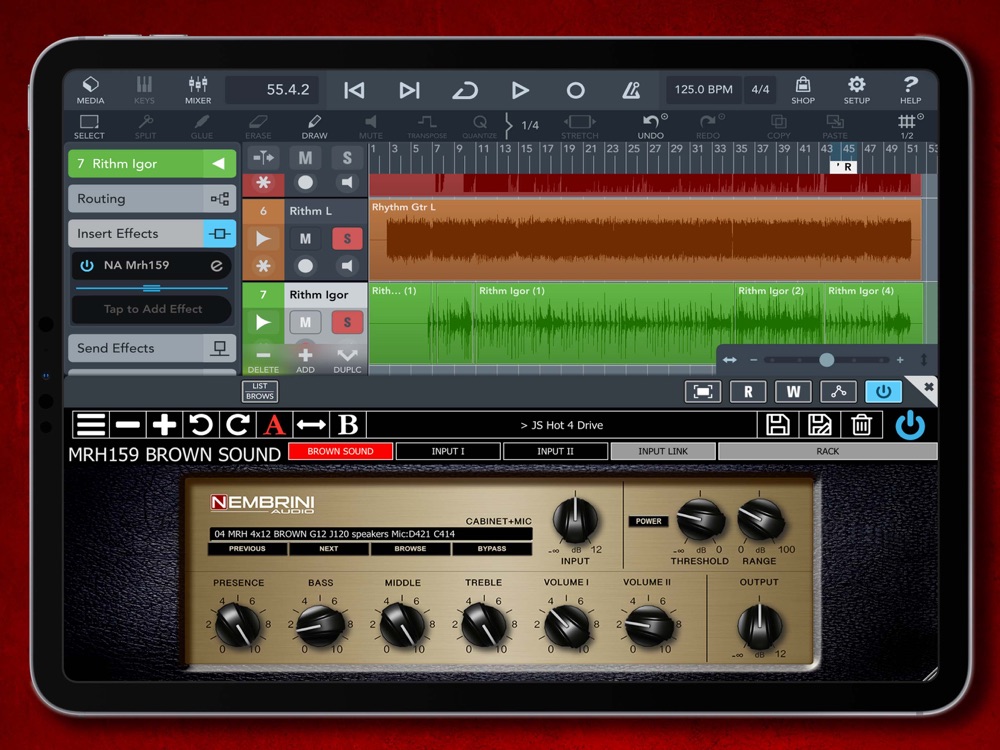Redo the plugin parameter change

(237, 425)
